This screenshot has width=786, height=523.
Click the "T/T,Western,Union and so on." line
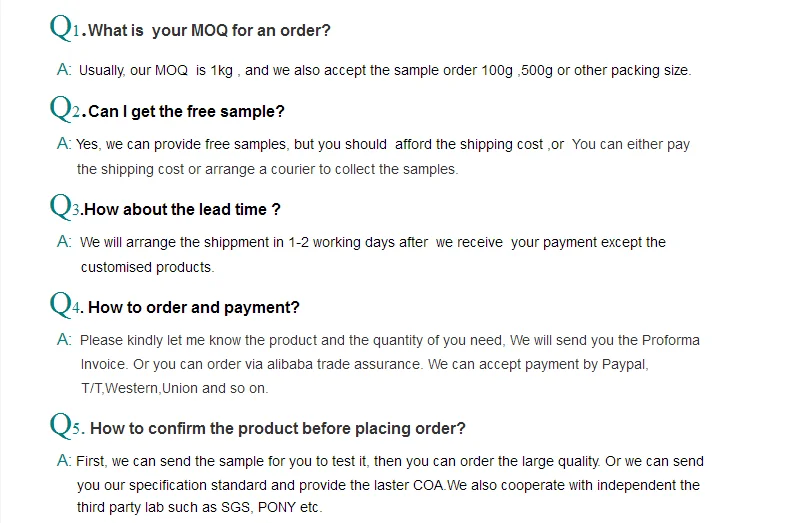tap(174, 388)
